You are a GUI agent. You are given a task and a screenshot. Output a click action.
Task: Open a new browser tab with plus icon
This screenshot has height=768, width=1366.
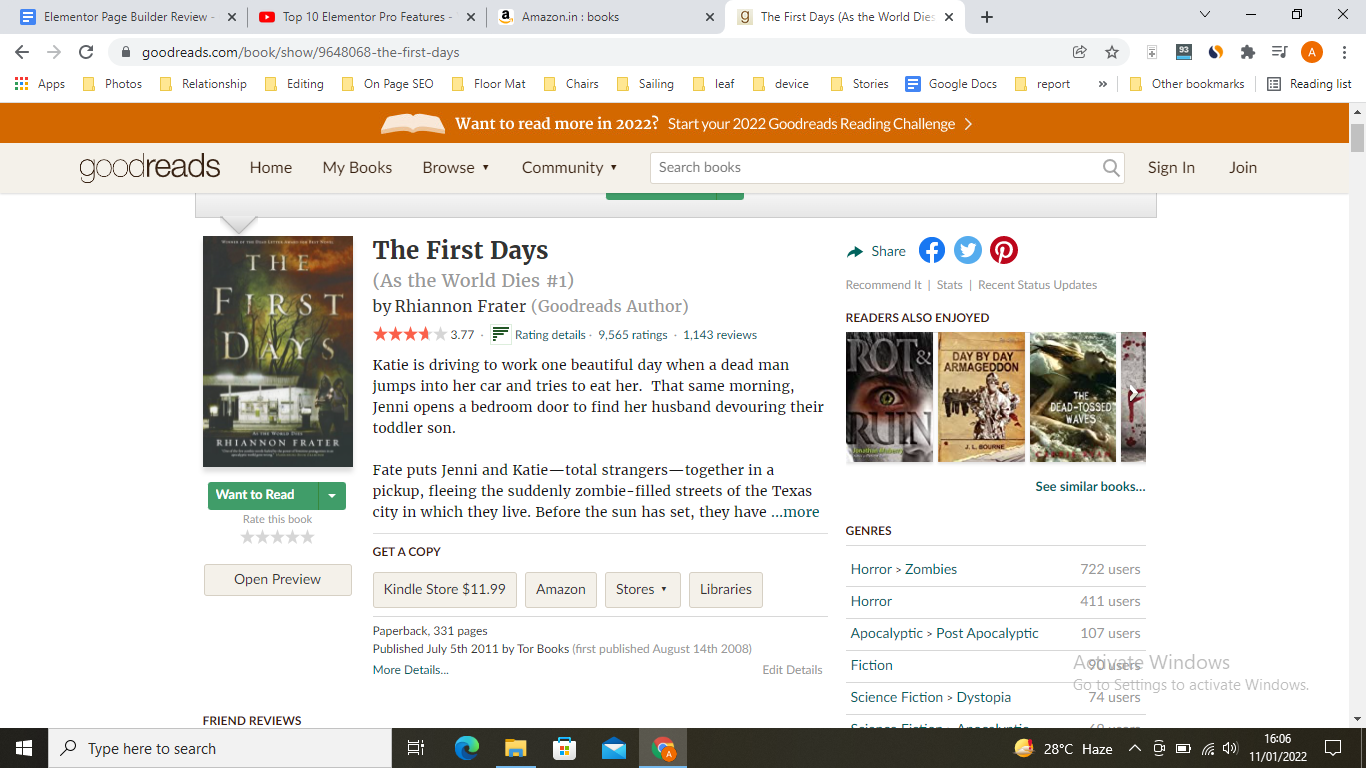pos(987,17)
